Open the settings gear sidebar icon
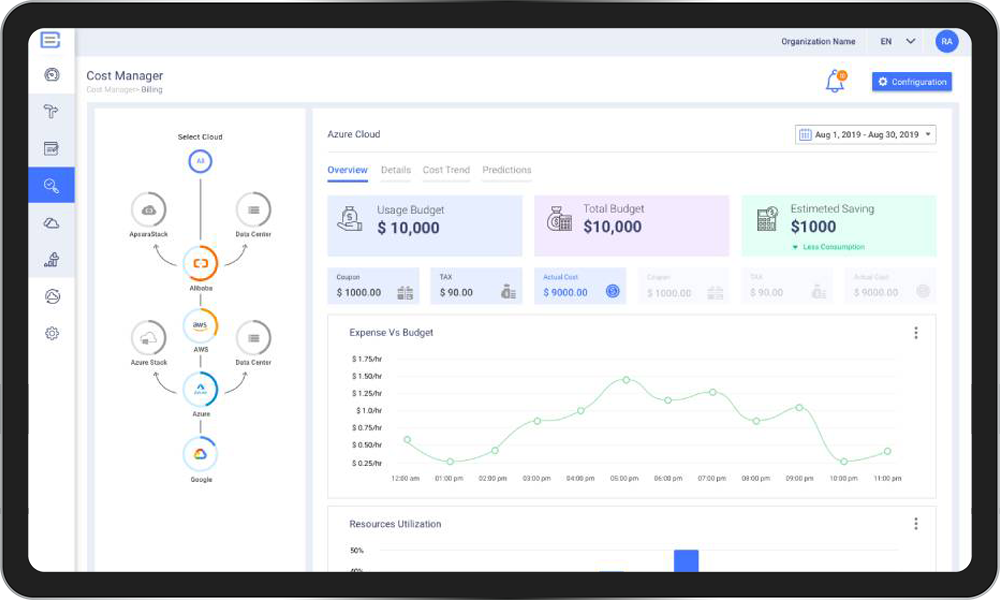Image resolution: width=1000 pixels, height=600 pixels. 52,333
